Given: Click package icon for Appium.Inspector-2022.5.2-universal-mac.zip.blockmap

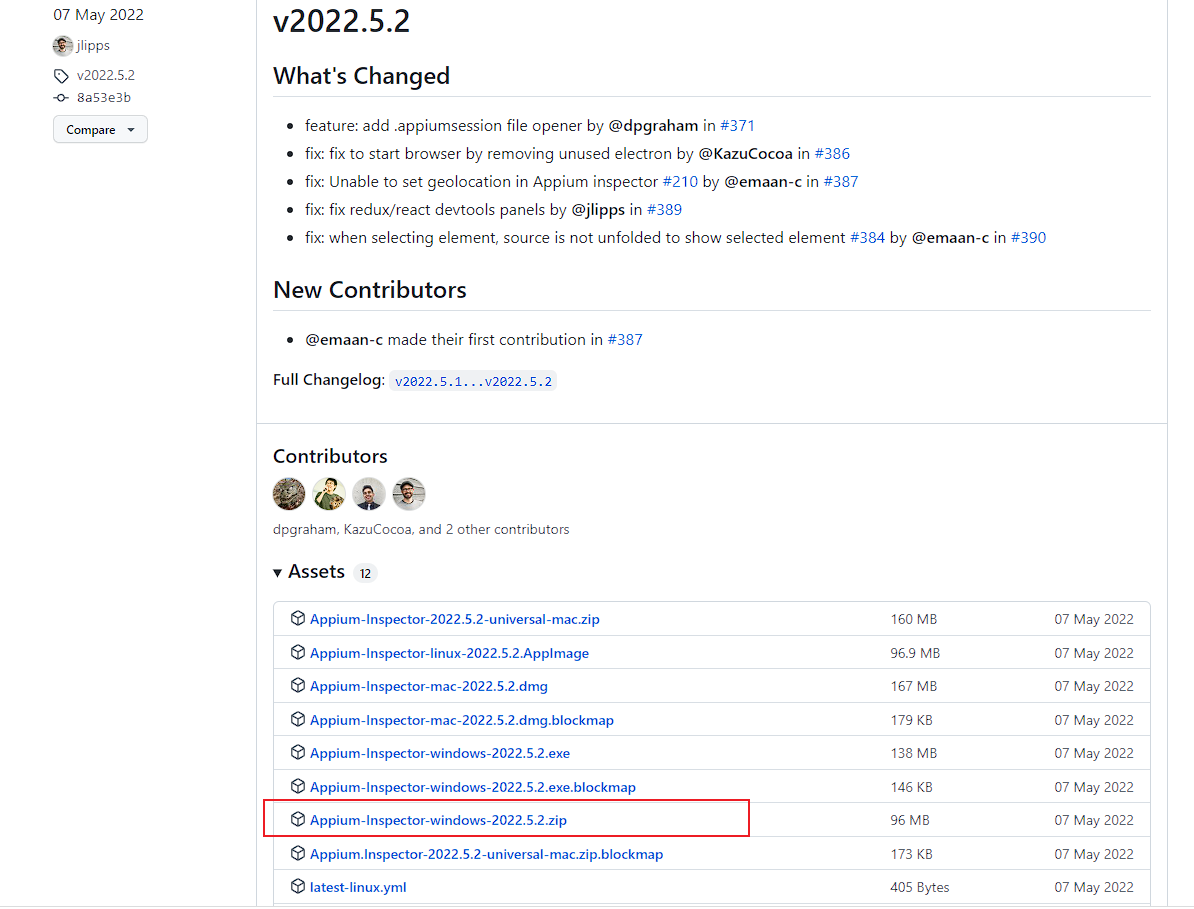Looking at the screenshot, I should [298, 853].
